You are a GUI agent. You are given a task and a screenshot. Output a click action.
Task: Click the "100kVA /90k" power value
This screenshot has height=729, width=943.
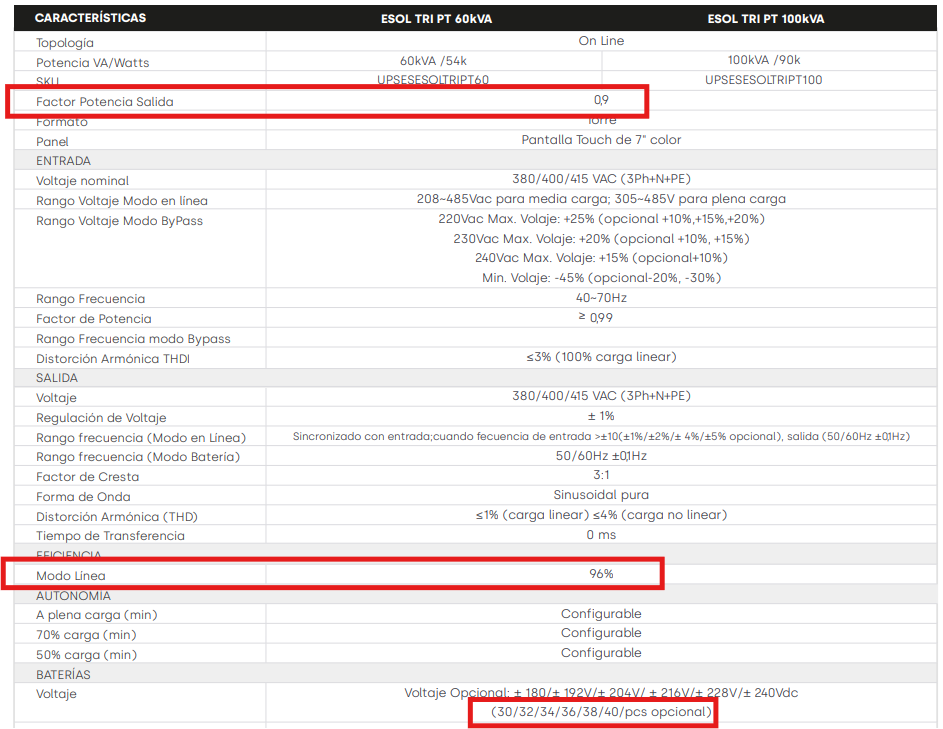(x=764, y=60)
